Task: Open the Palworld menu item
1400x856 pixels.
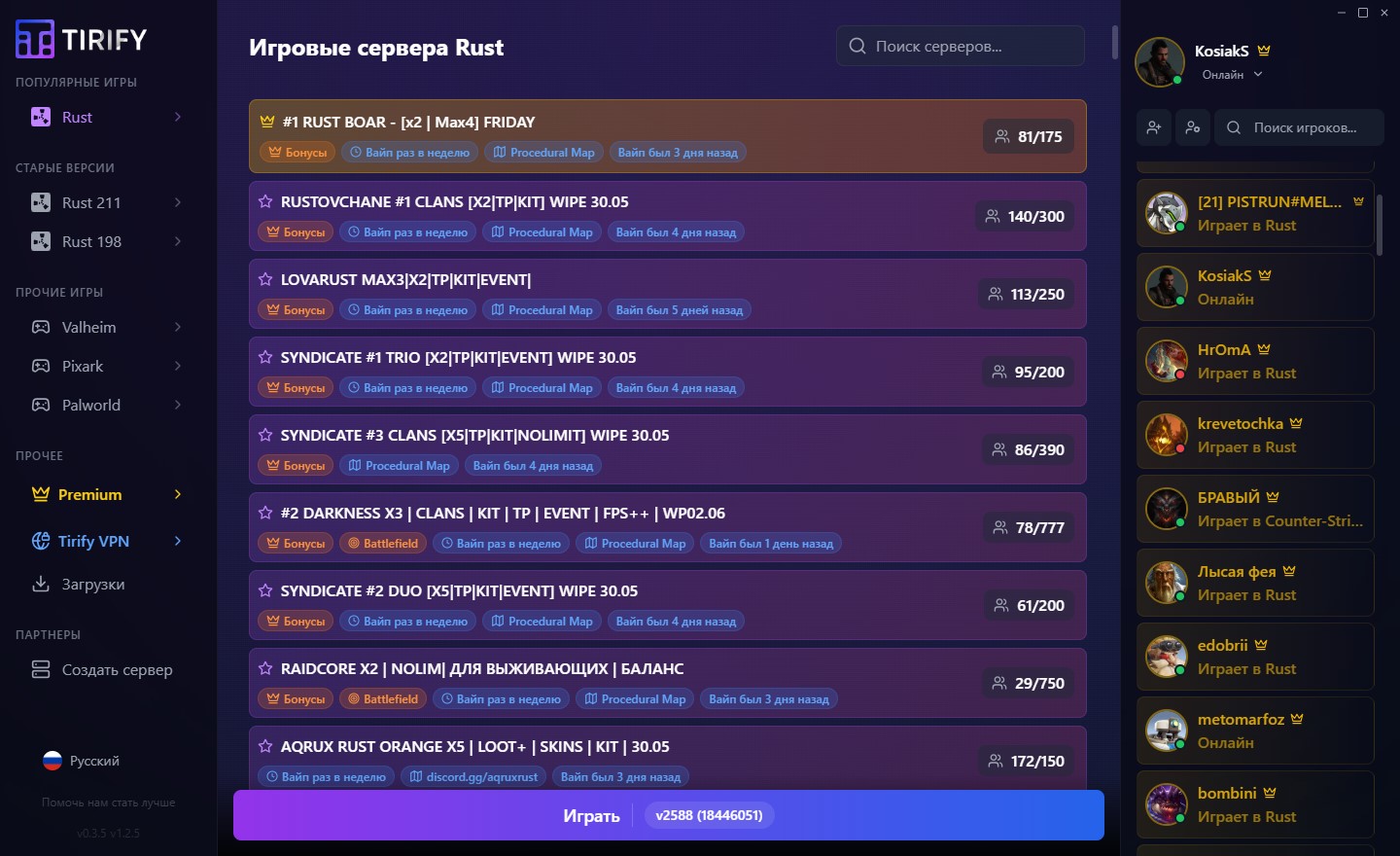Action: pyautogui.click(x=107, y=405)
